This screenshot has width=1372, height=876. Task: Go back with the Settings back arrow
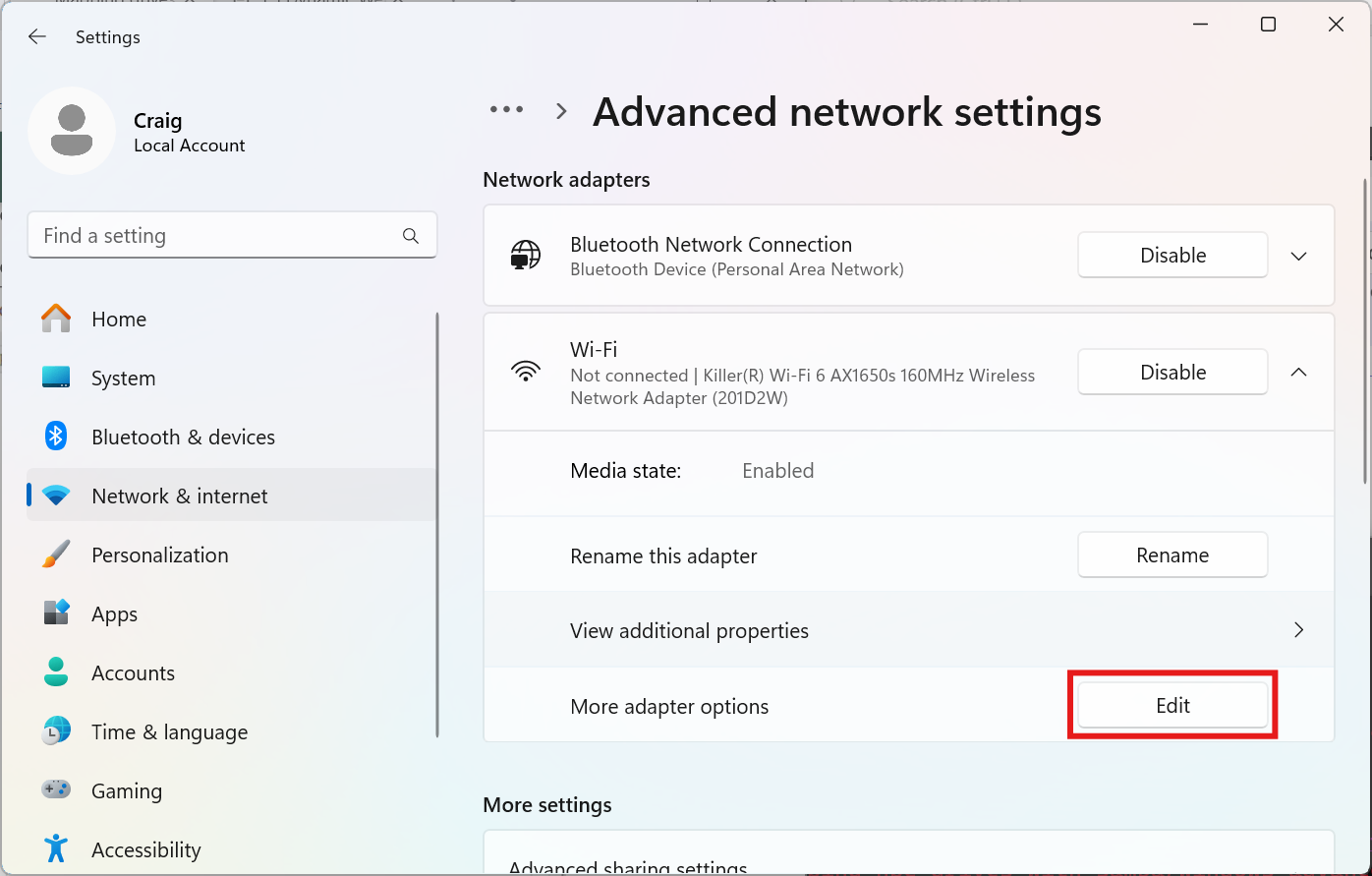[x=37, y=37]
